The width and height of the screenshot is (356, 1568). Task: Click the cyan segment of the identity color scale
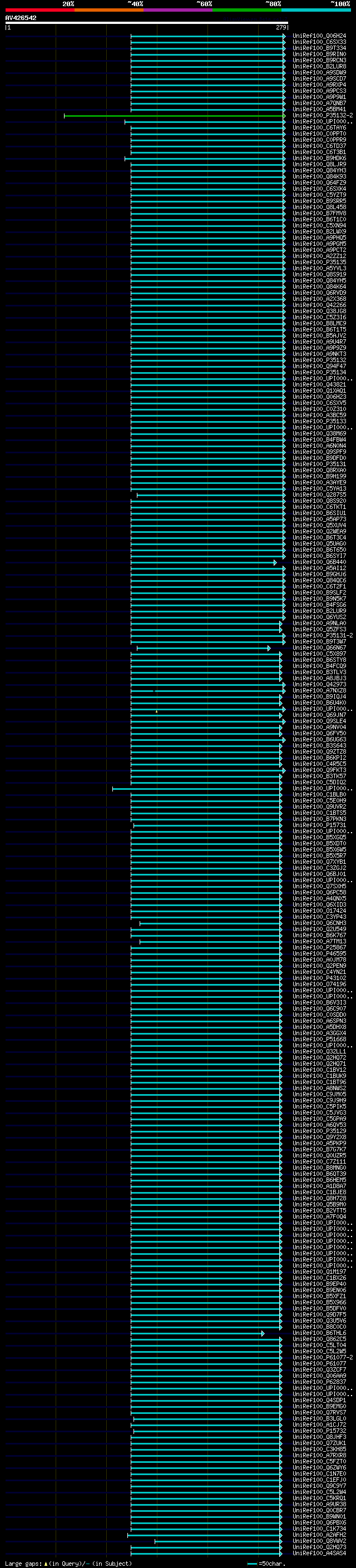(316, 10)
